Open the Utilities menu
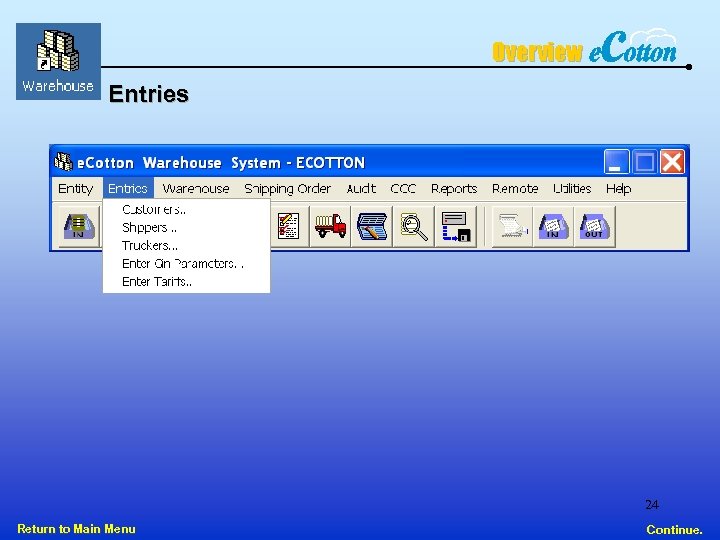Viewport: 720px width, 540px height. 572,189
